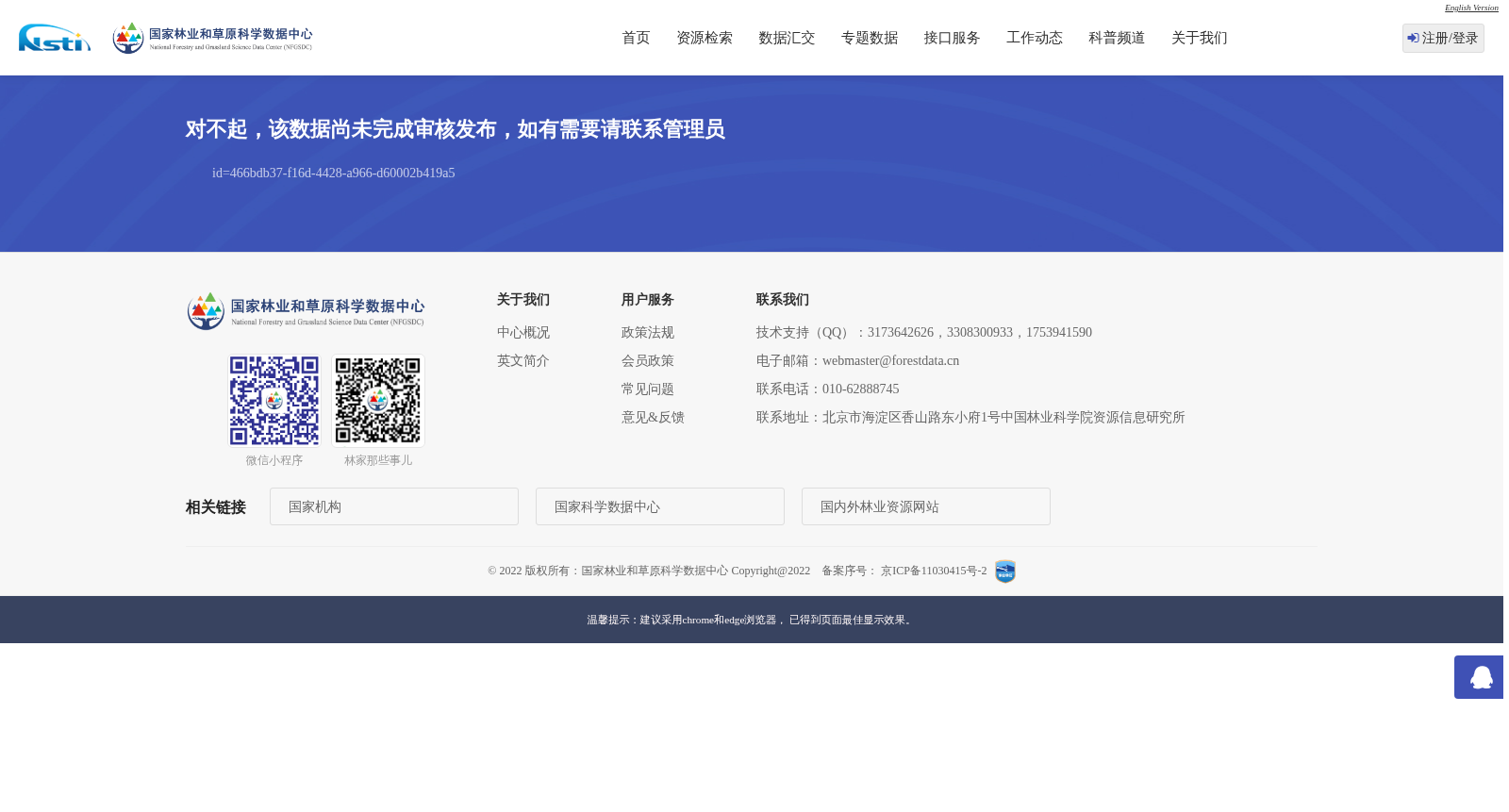Click the 联系电话 010-62888745 text
This screenshot has height=812, width=1509.
(828, 389)
